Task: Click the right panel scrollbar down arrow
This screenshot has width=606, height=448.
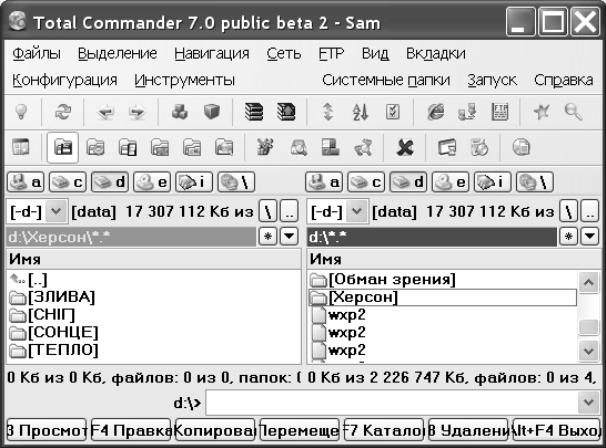Action: (x=588, y=351)
